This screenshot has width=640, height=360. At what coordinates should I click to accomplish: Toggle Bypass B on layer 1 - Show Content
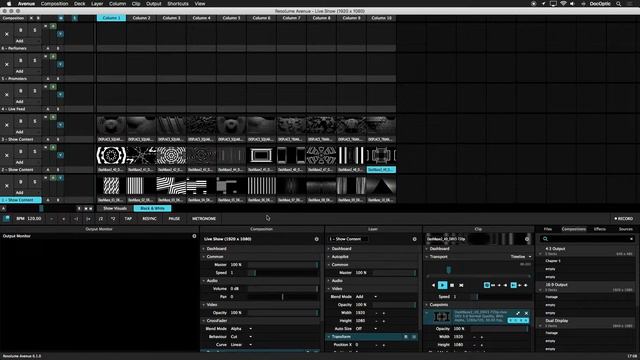[x=21, y=182]
